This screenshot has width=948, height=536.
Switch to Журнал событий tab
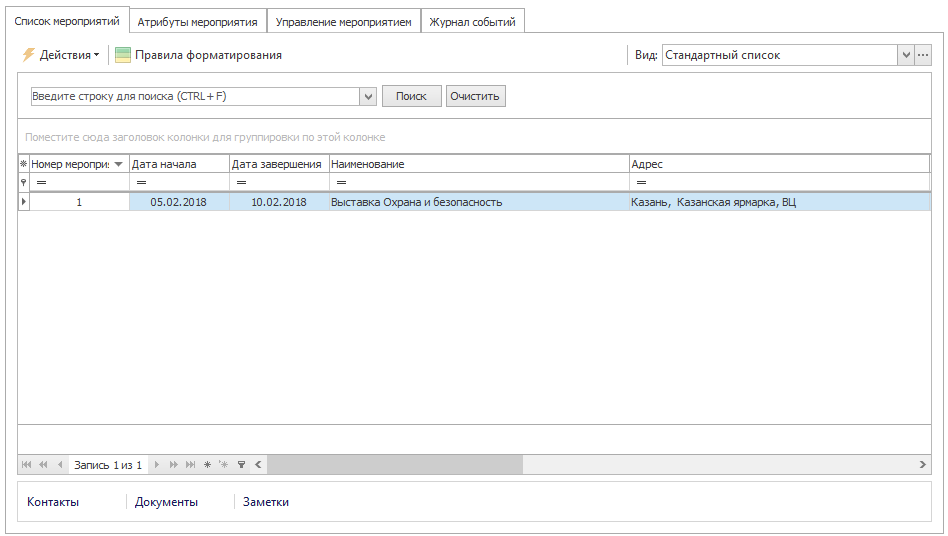(472, 22)
